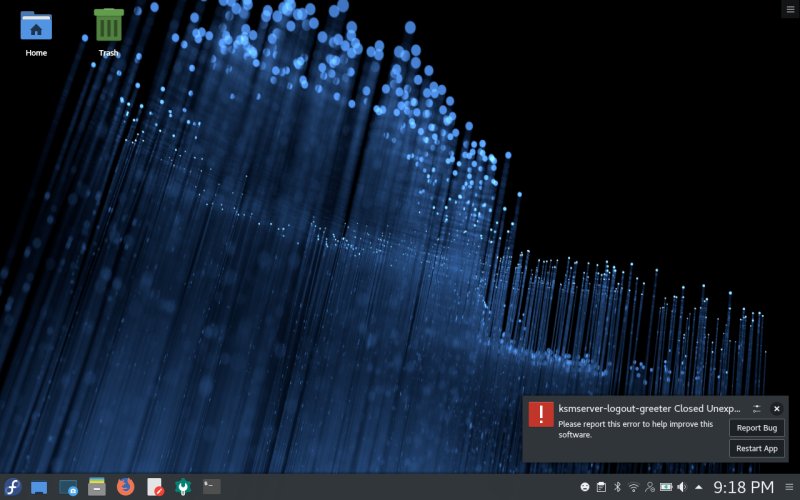Toggle Bluetooth from the system tray
This screenshot has width=800, height=500.
[617, 487]
